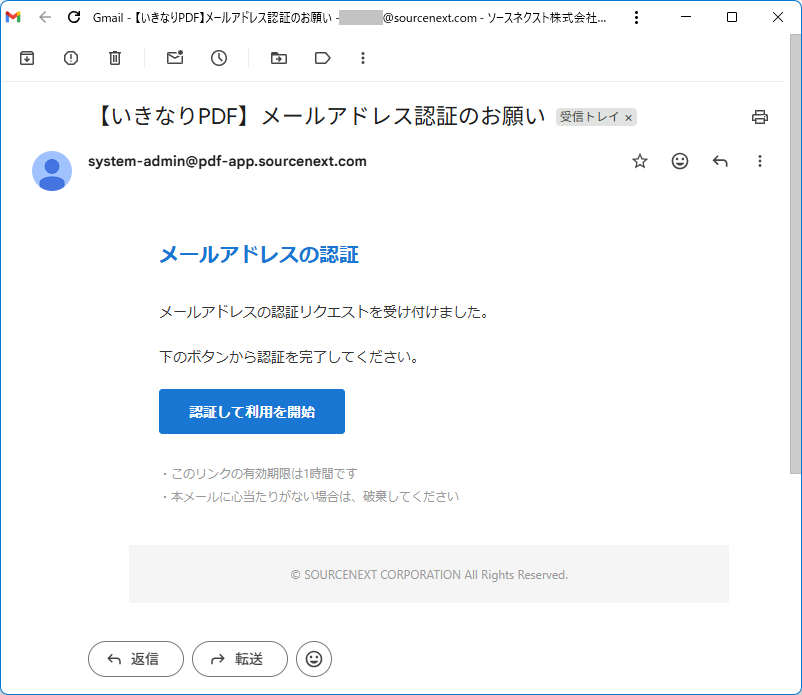Click the reply arrow in message header
This screenshot has width=802, height=695.
tap(720, 161)
